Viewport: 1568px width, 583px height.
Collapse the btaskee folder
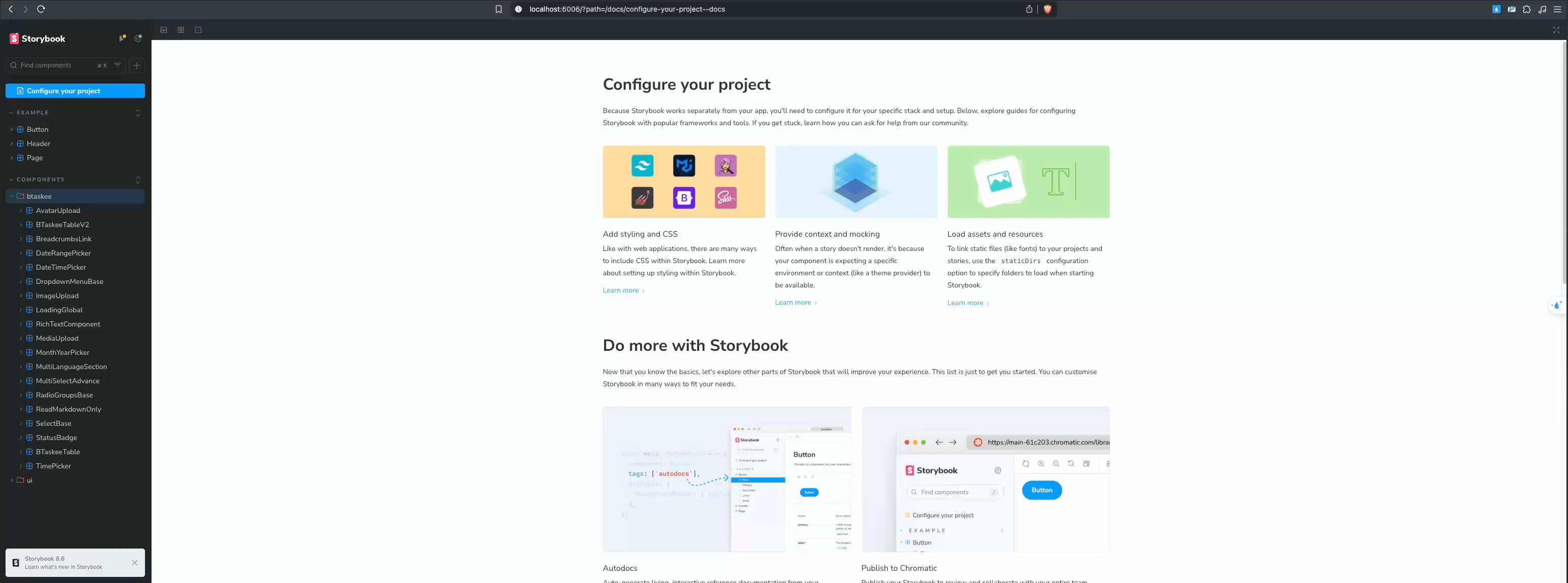pyautogui.click(x=76, y=196)
